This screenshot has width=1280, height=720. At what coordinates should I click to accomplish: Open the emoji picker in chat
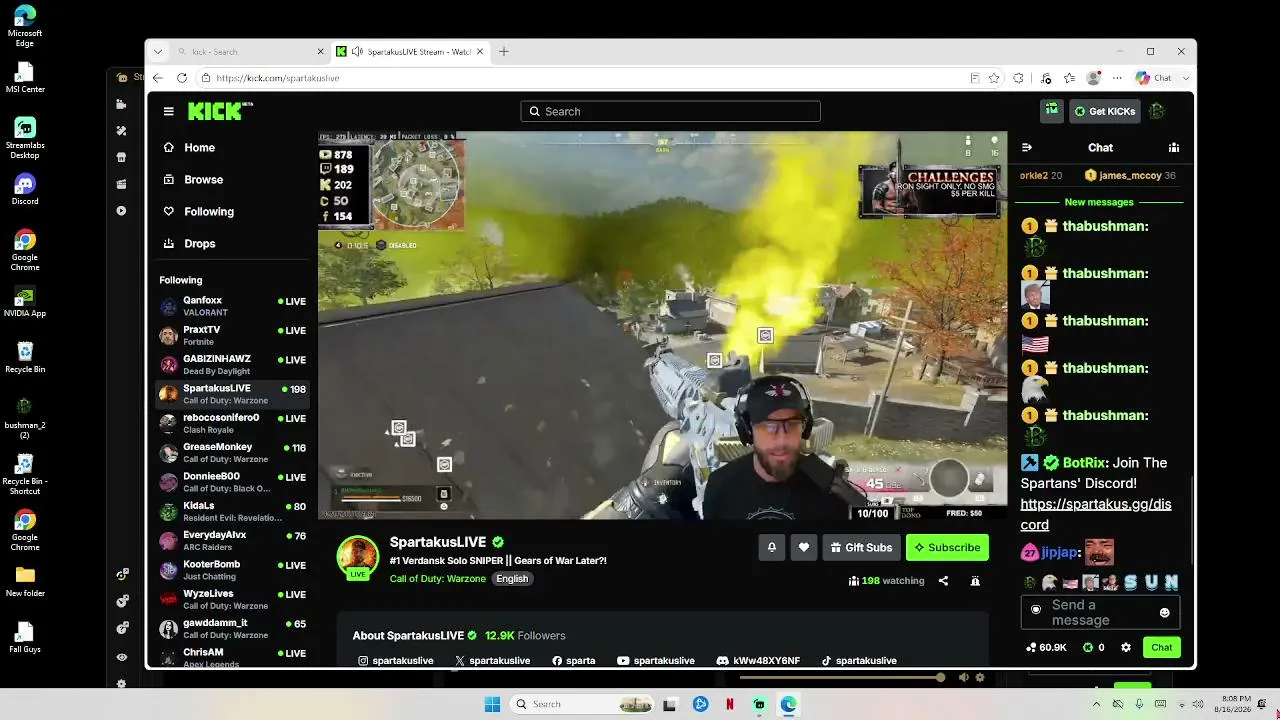[1164, 612]
